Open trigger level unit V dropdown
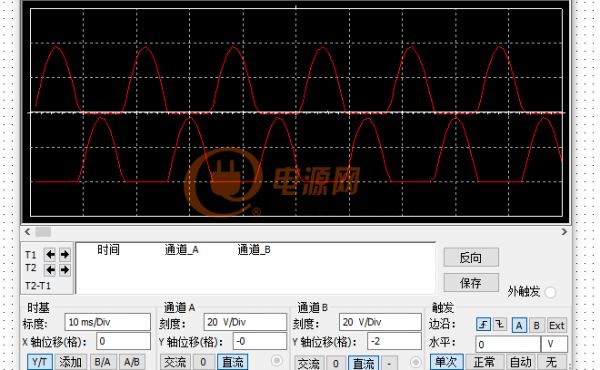 click(554, 344)
